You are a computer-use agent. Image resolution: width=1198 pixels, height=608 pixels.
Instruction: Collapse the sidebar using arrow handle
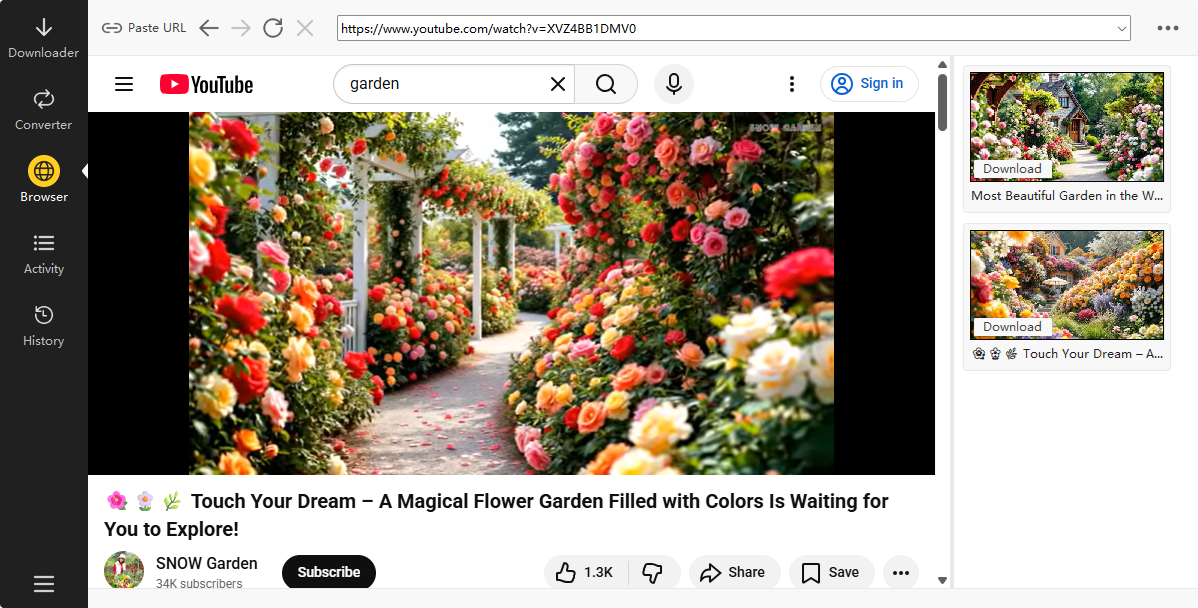click(x=85, y=171)
